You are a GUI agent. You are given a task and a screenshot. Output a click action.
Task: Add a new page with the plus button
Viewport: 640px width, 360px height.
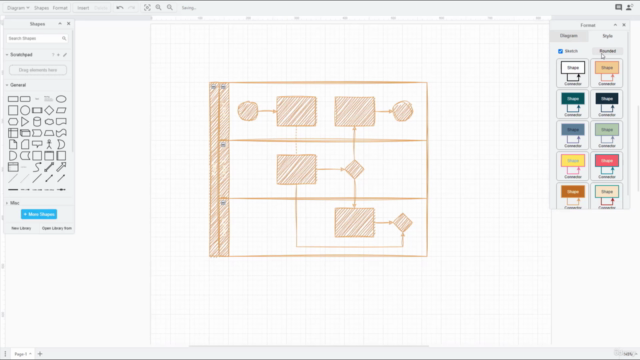pyautogui.click(x=40, y=354)
